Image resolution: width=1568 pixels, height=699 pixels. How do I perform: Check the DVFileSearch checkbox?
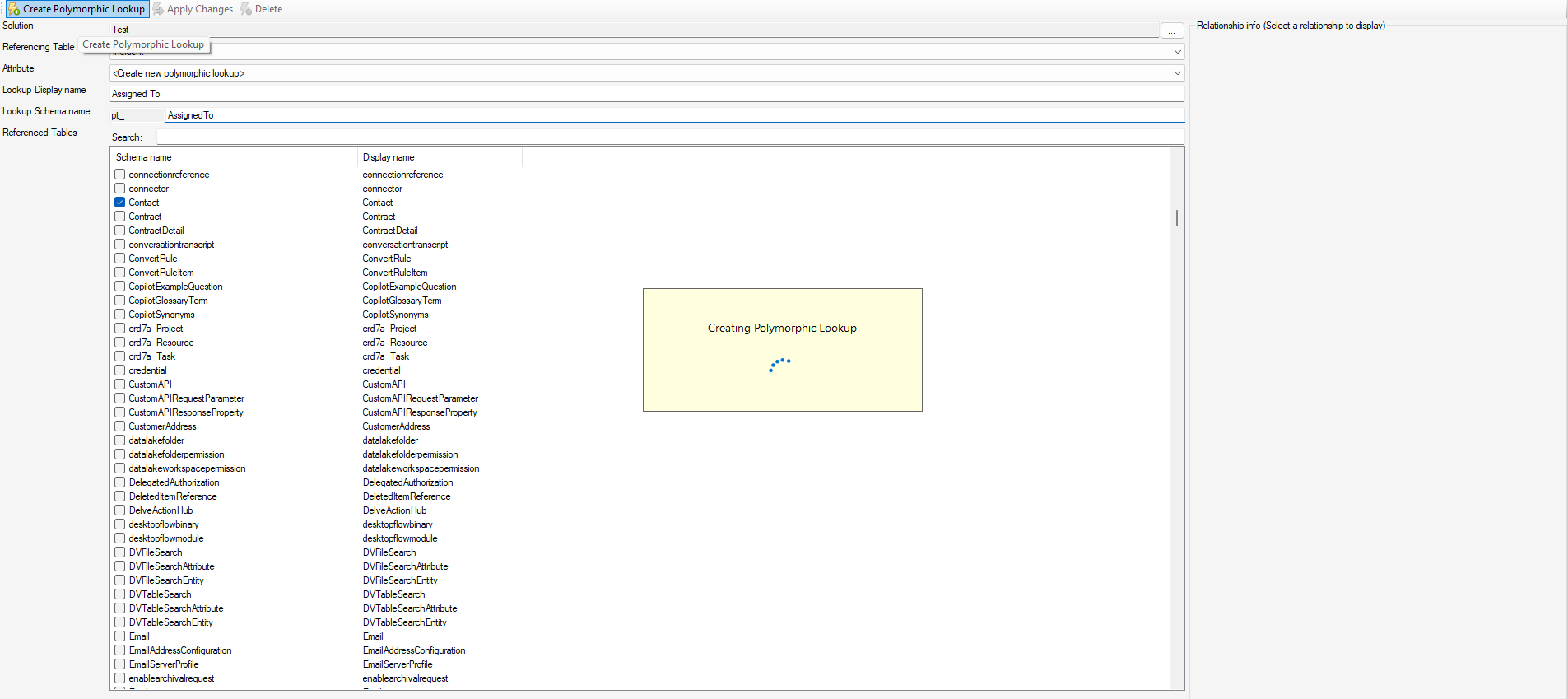tap(120, 552)
